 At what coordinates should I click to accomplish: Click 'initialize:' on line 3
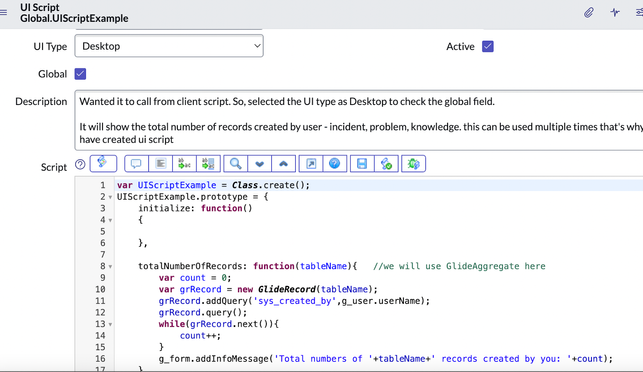[x=166, y=208]
